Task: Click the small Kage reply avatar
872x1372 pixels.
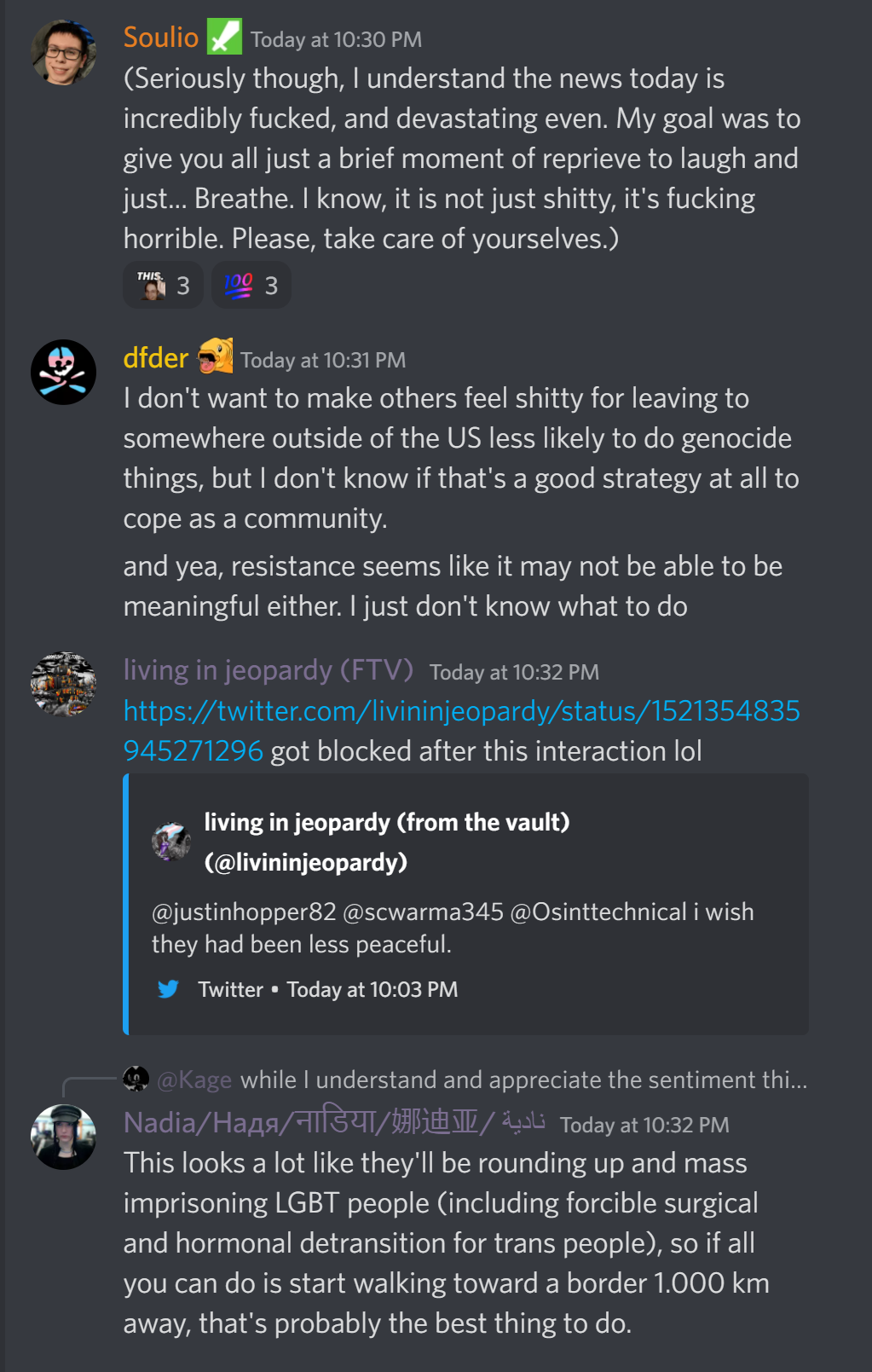Action: pos(136,1080)
